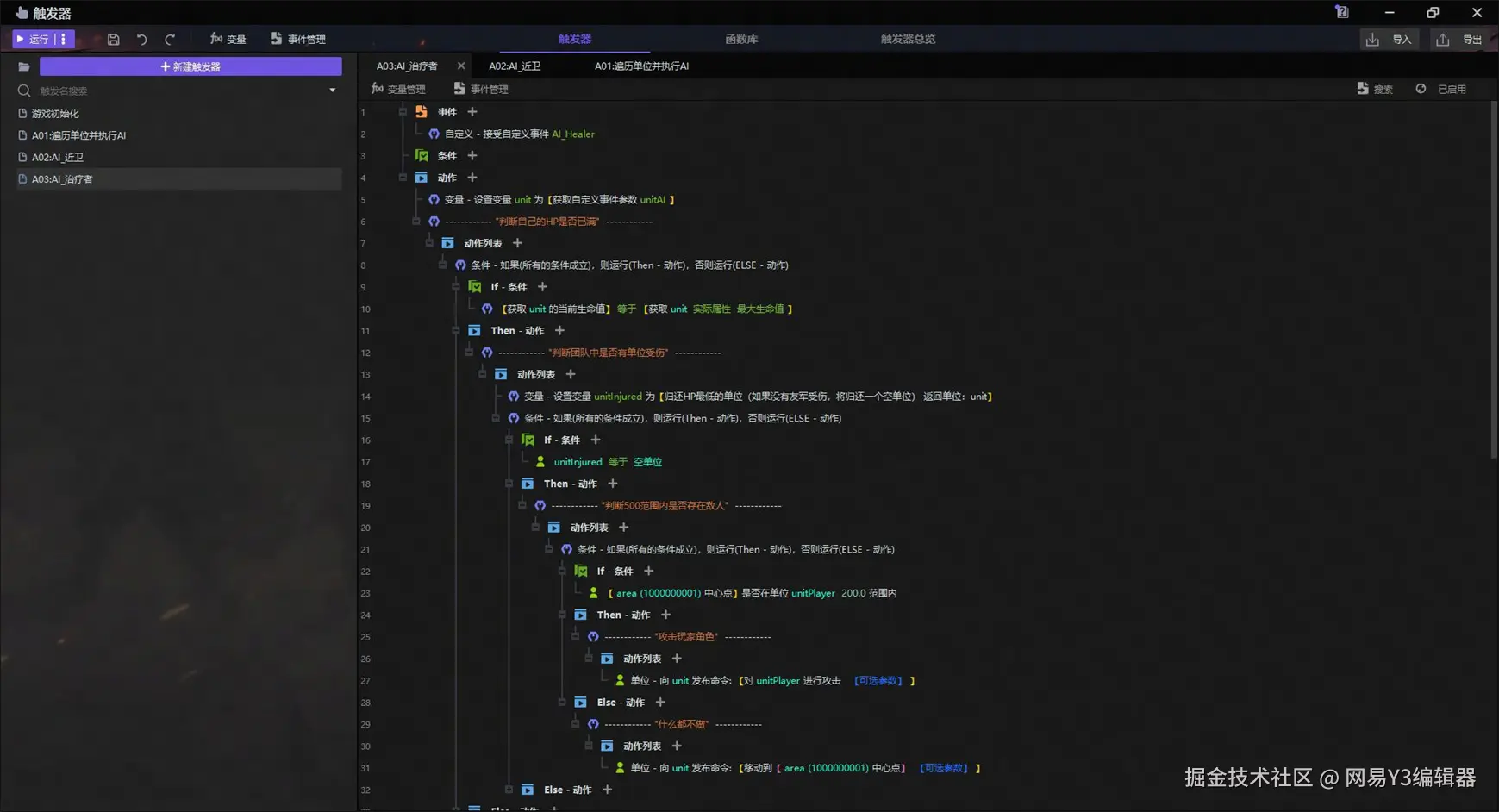The image size is (1499, 812).
Task: Open the help icon in the title bar
Action: pyautogui.click(x=1342, y=12)
